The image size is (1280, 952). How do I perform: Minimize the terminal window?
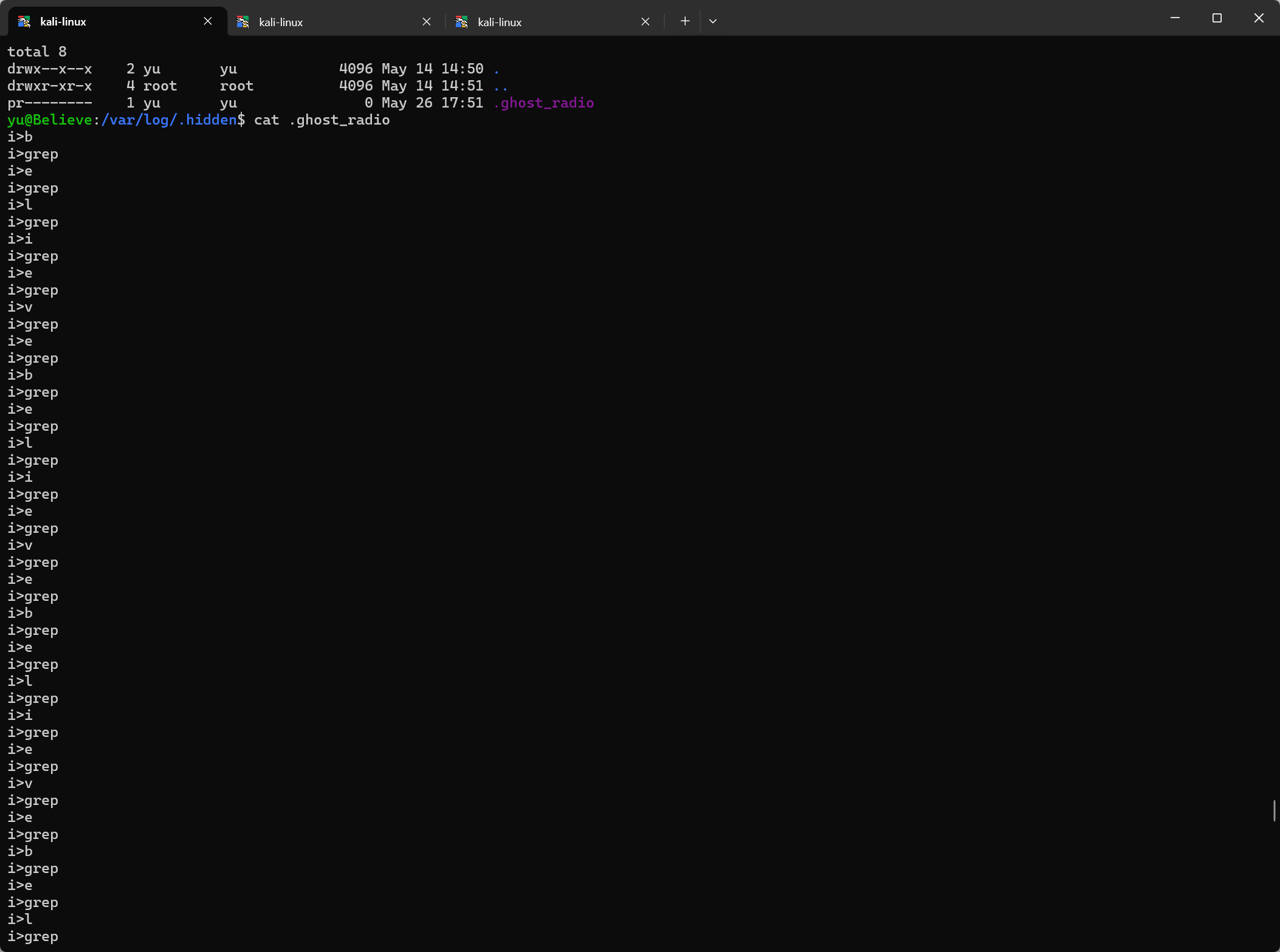(1175, 18)
